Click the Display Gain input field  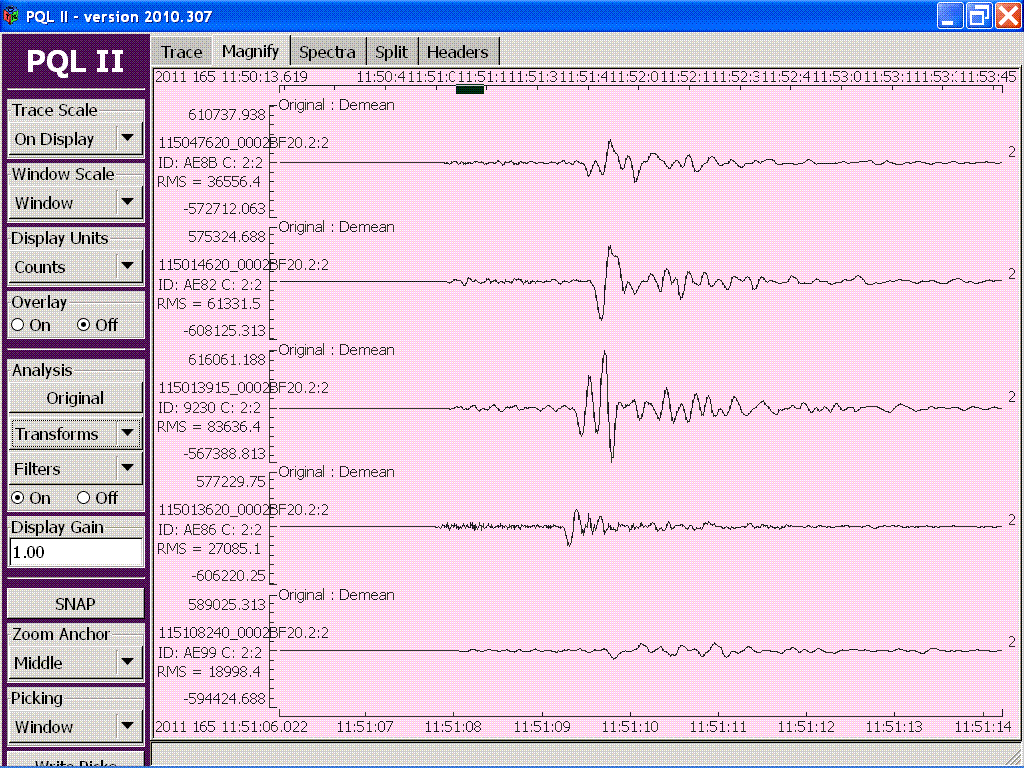(x=76, y=552)
